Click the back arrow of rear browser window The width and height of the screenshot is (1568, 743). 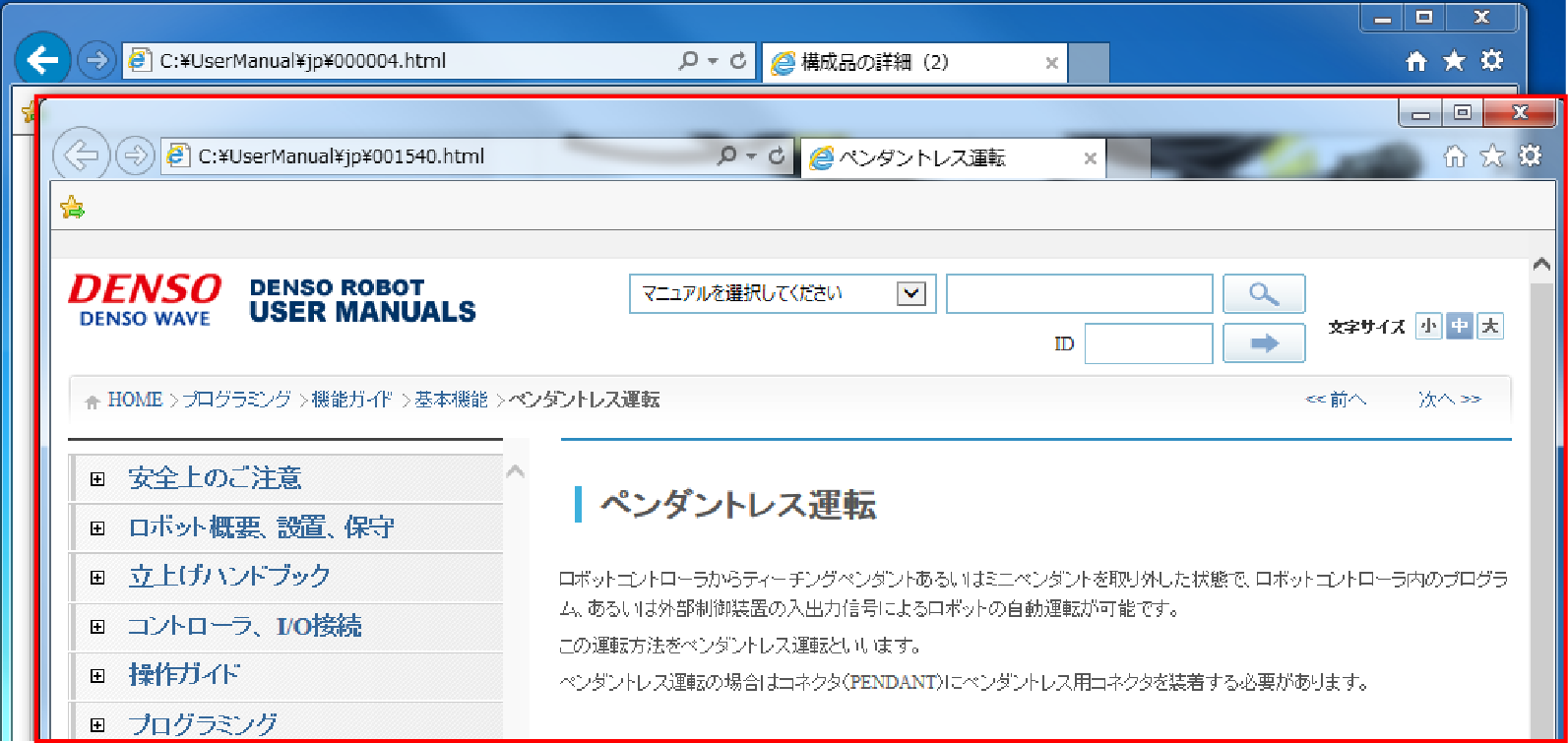42,61
